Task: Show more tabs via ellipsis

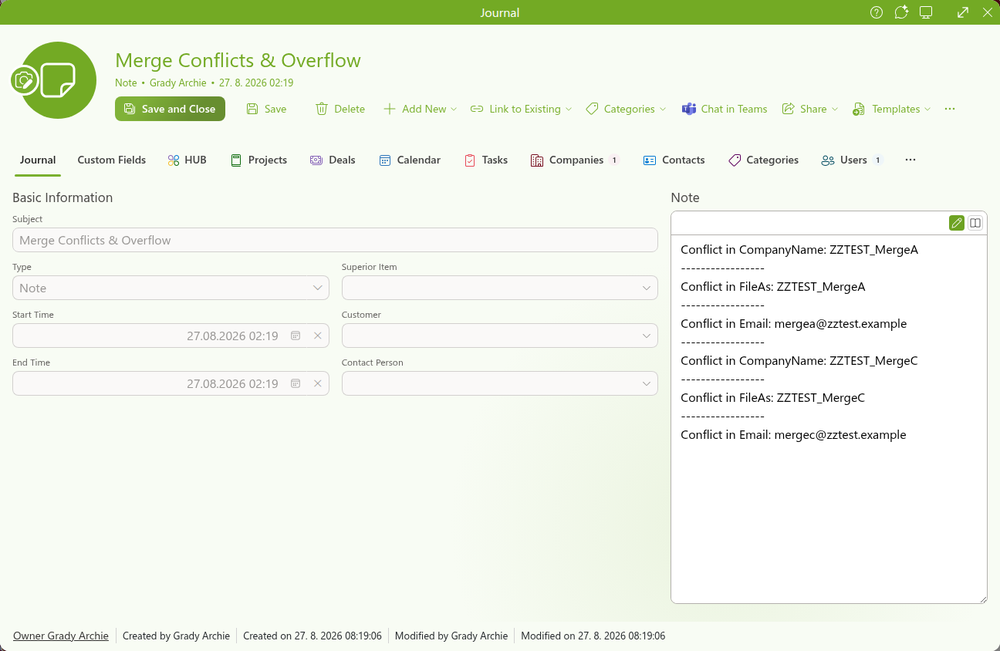Action: 910,160
